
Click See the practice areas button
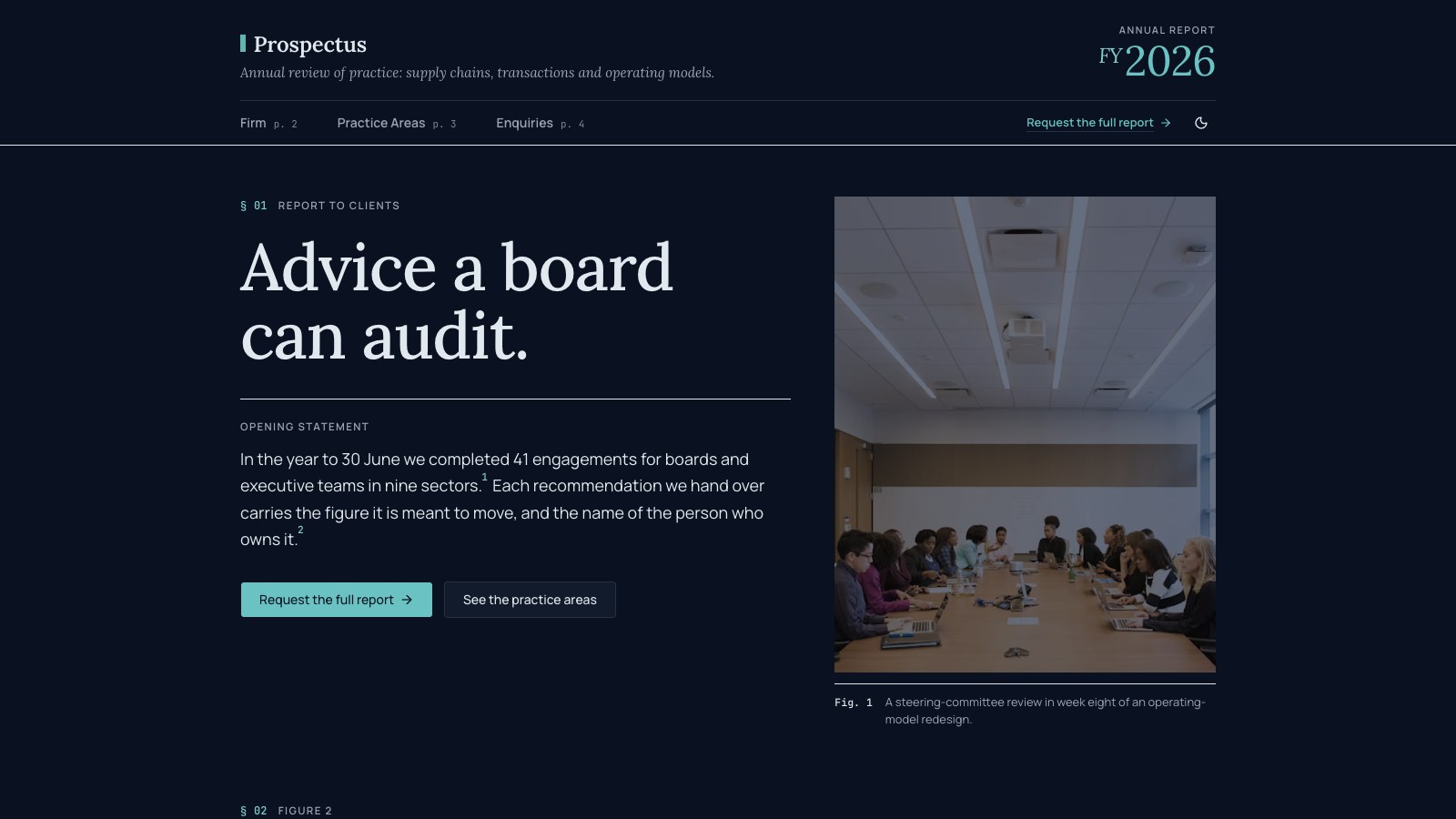530,600
